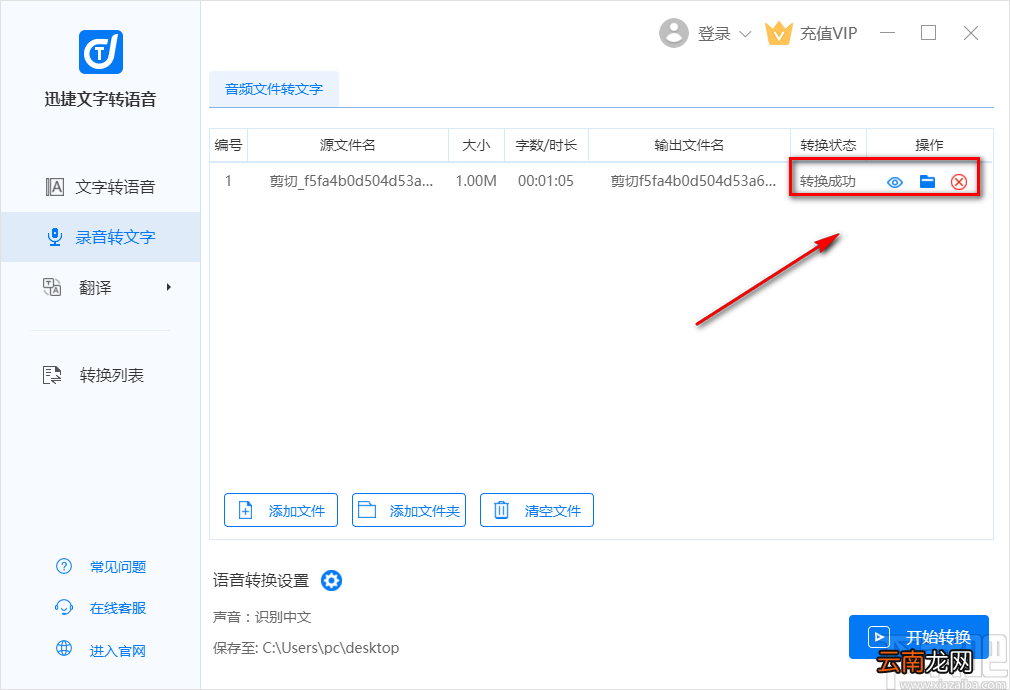Open 语音转换设置 gear settings
The image size is (1010, 690).
pos(331,580)
